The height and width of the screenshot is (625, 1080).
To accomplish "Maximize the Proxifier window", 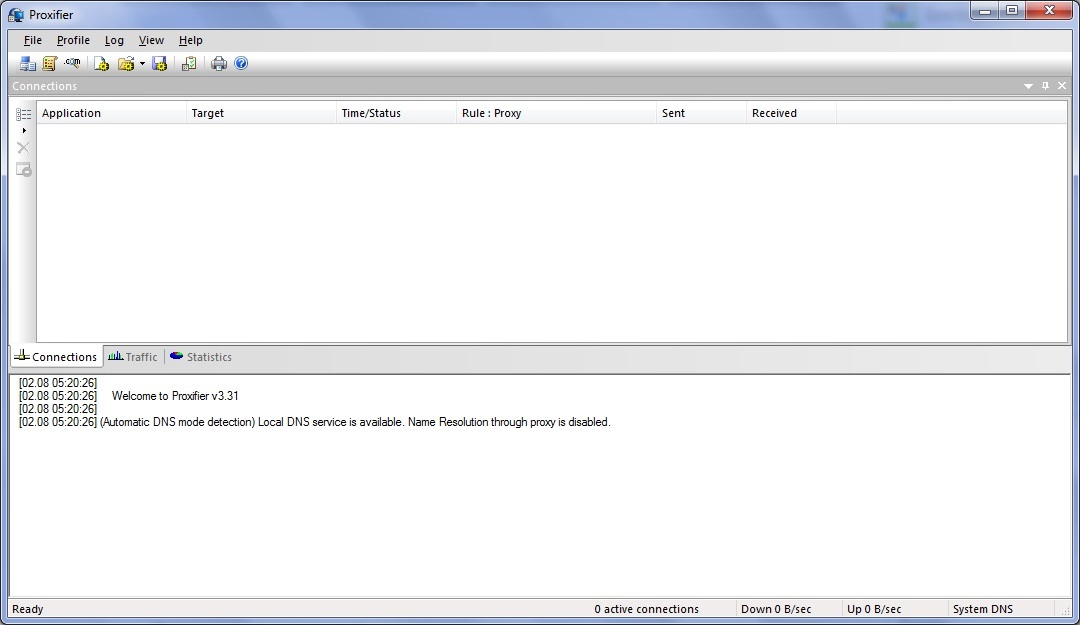I will pos(1012,11).
